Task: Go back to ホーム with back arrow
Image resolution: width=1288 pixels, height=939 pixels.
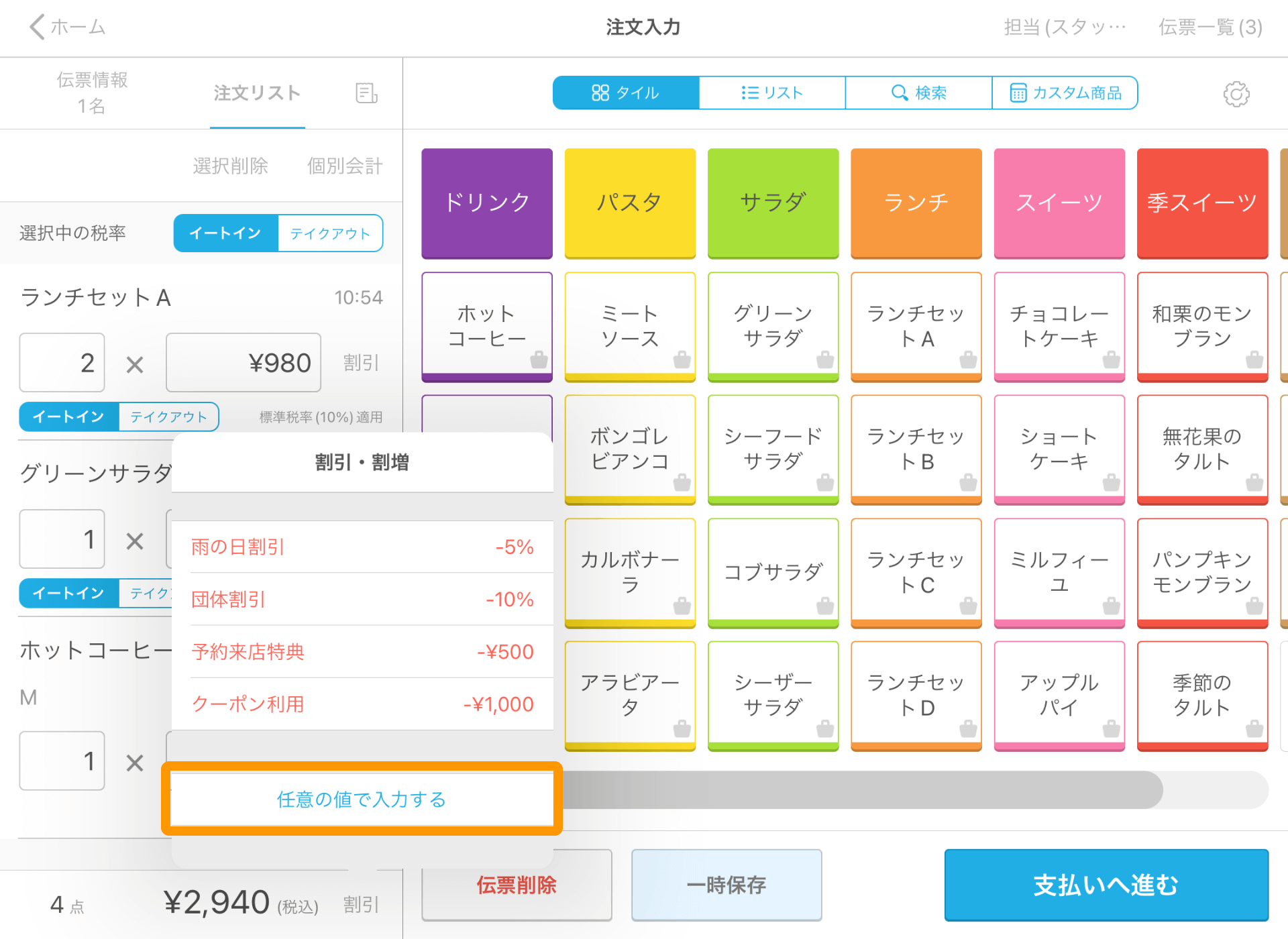Action: tap(67, 27)
